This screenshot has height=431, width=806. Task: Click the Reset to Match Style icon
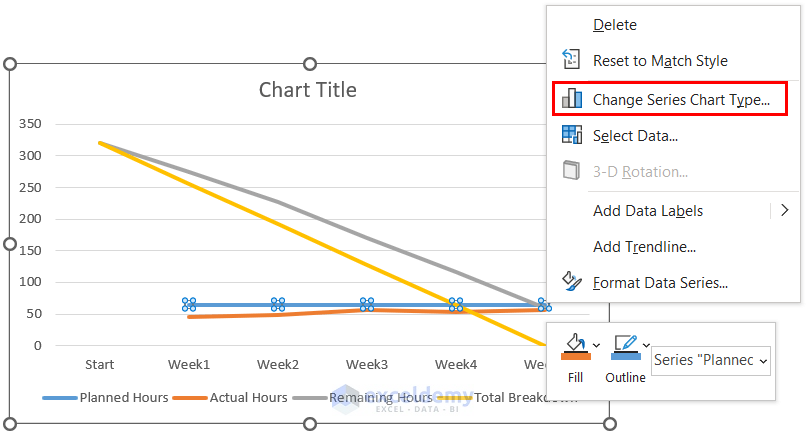(x=572, y=60)
